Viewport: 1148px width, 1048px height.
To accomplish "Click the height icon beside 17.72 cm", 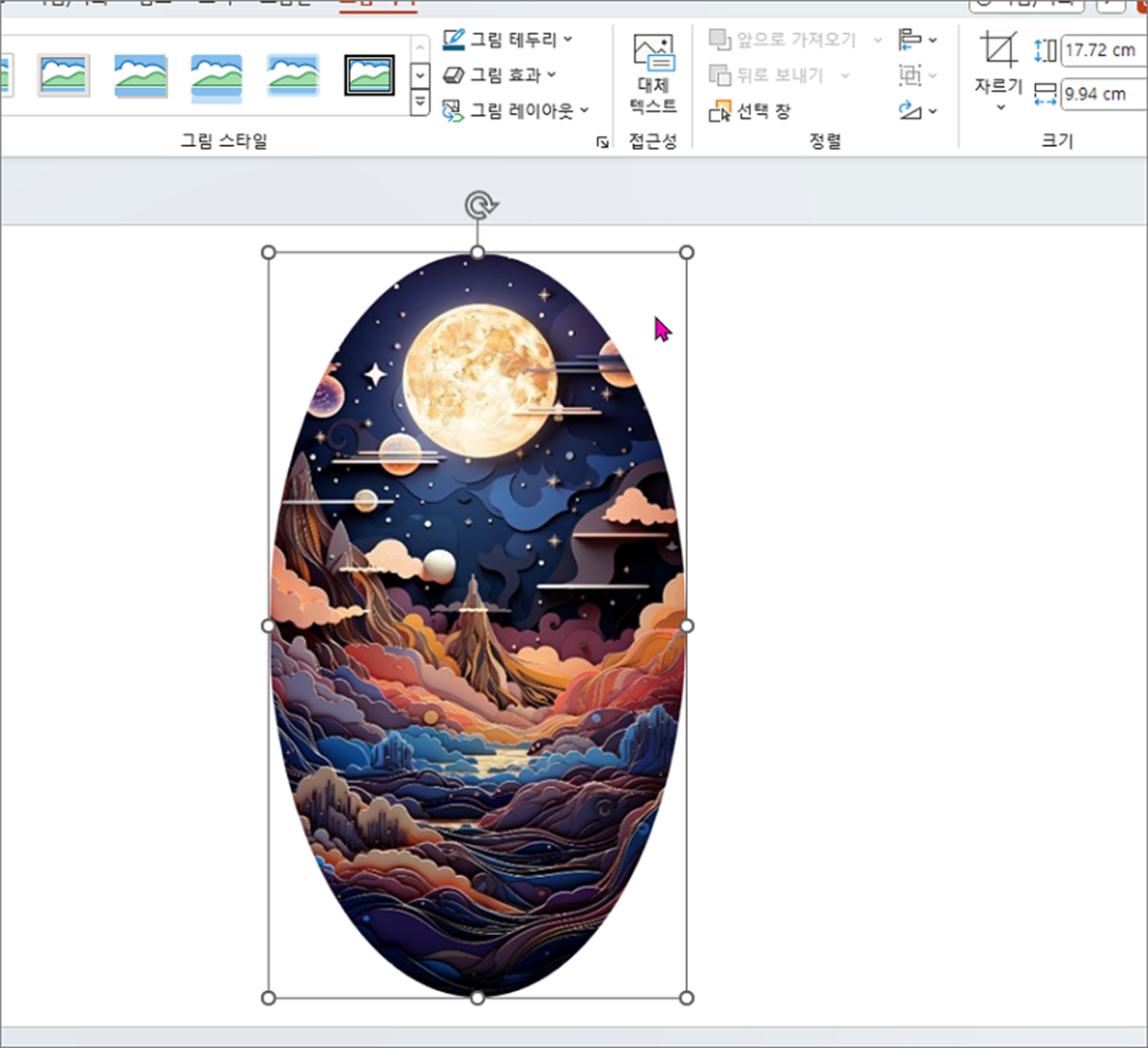I will click(1045, 51).
